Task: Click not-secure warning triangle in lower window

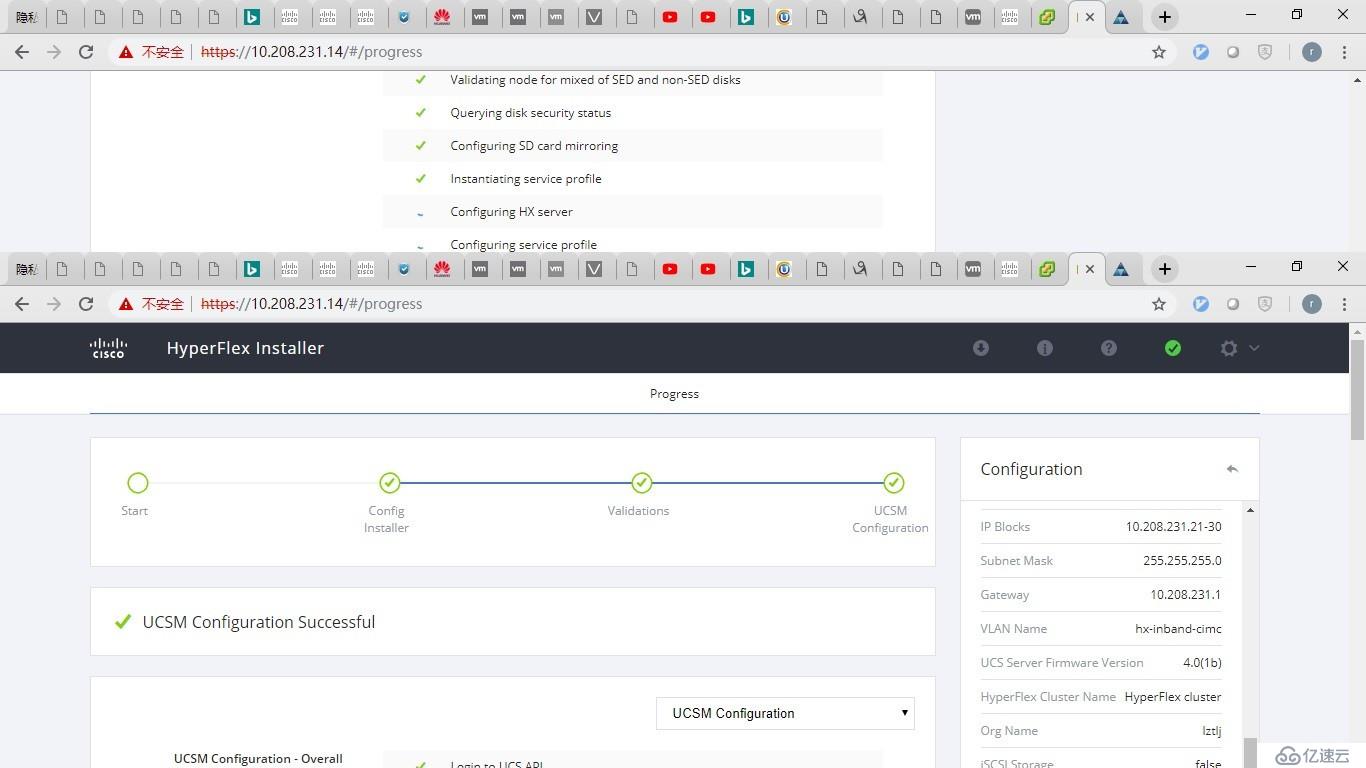Action: 126,304
